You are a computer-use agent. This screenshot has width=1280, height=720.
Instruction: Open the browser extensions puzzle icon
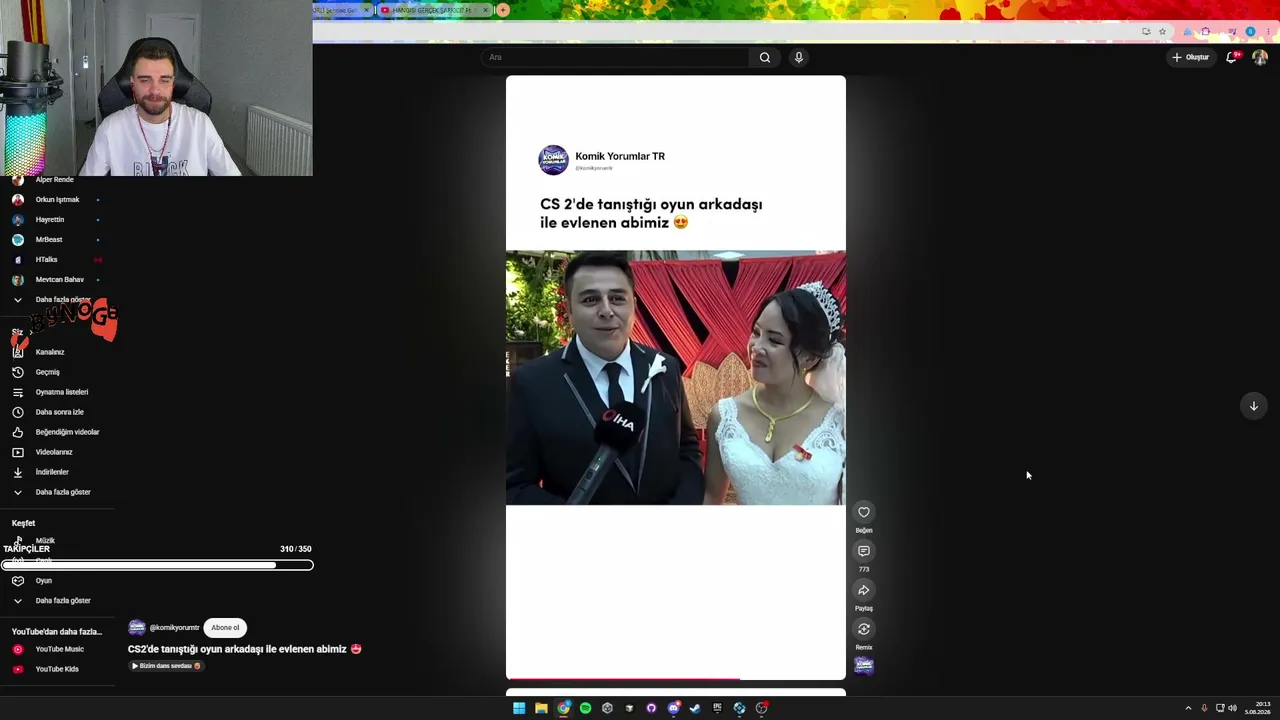pos(1205,32)
